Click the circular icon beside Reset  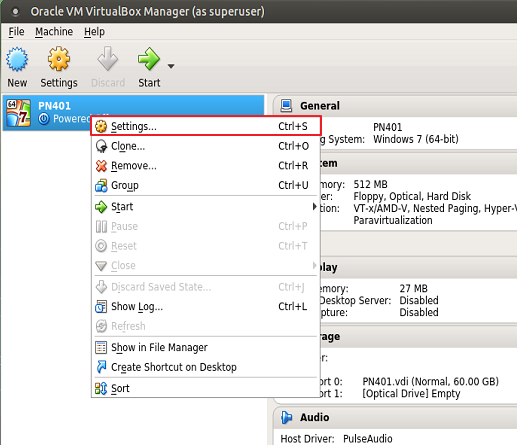[x=101, y=246]
